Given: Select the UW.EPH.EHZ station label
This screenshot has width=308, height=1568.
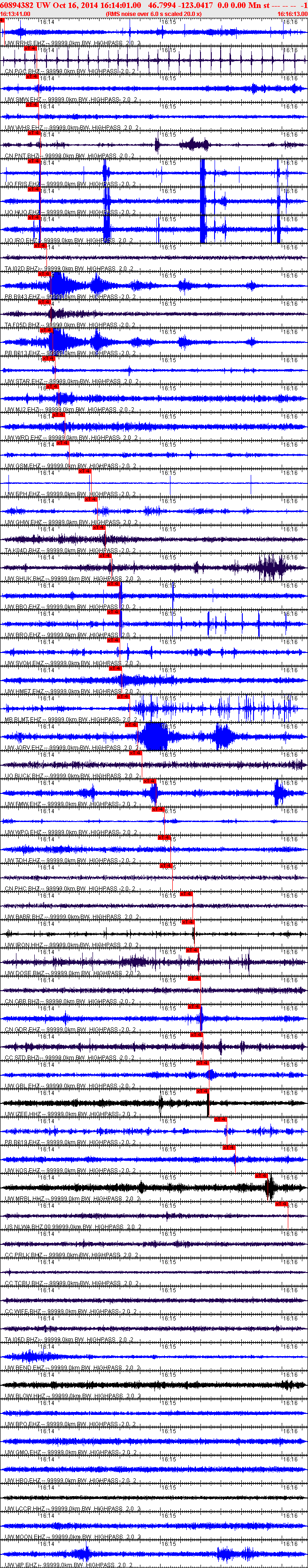Looking at the screenshot, I should (x=24, y=494).
